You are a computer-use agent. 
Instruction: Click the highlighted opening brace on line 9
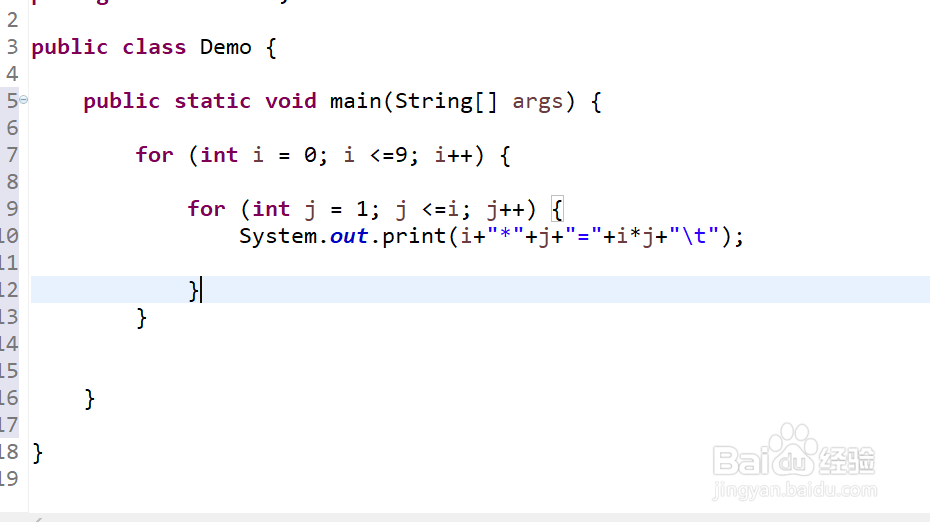pyautogui.click(x=557, y=209)
